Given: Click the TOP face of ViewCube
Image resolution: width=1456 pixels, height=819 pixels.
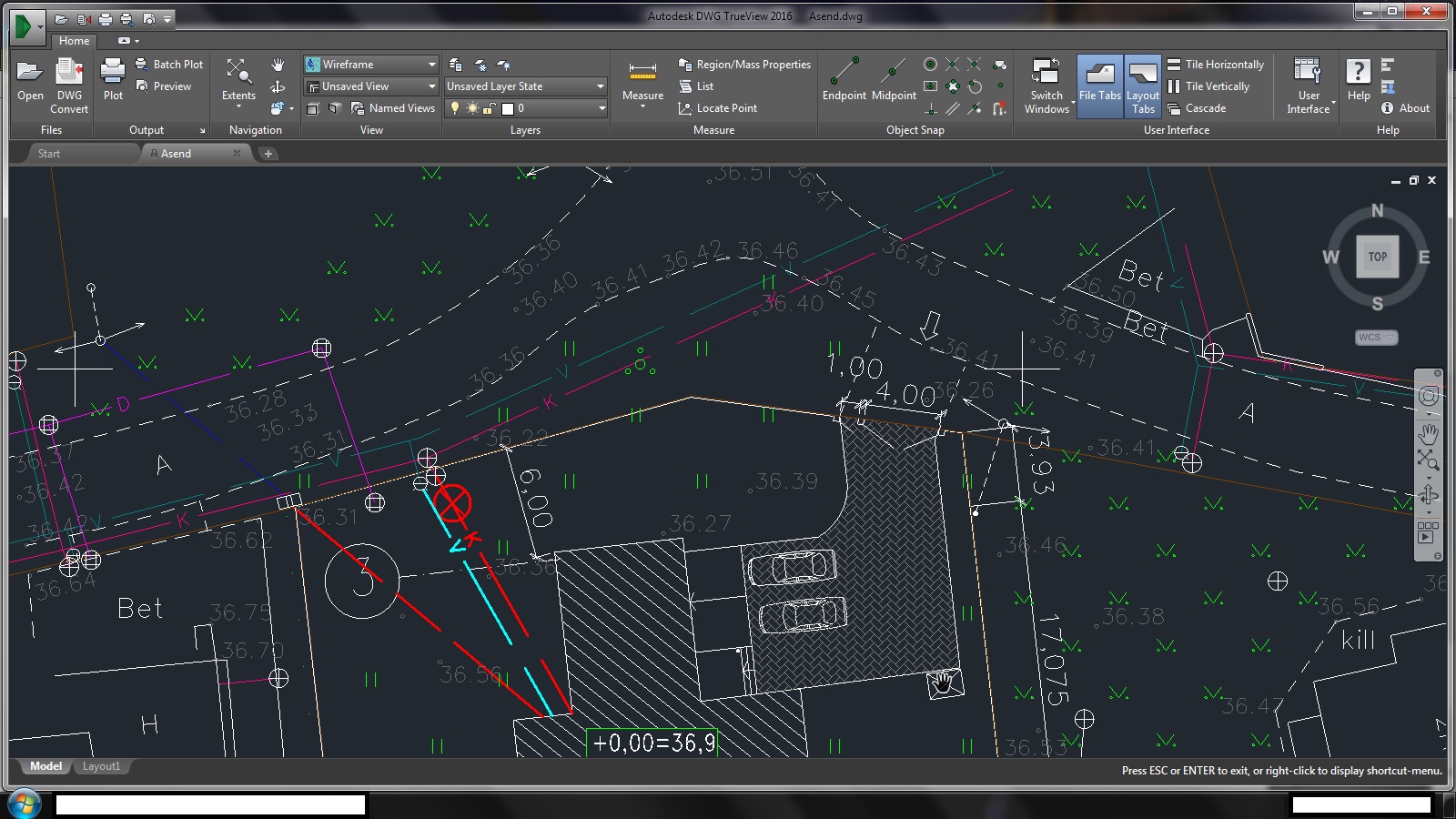Looking at the screenshot, I should (1377, 257).
